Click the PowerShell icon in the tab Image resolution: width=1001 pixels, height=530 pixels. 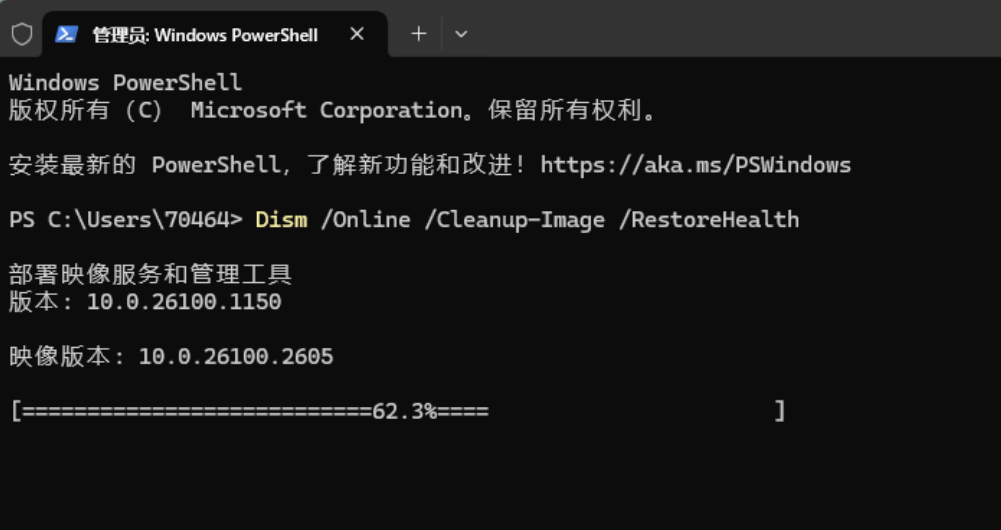point(66,34)
